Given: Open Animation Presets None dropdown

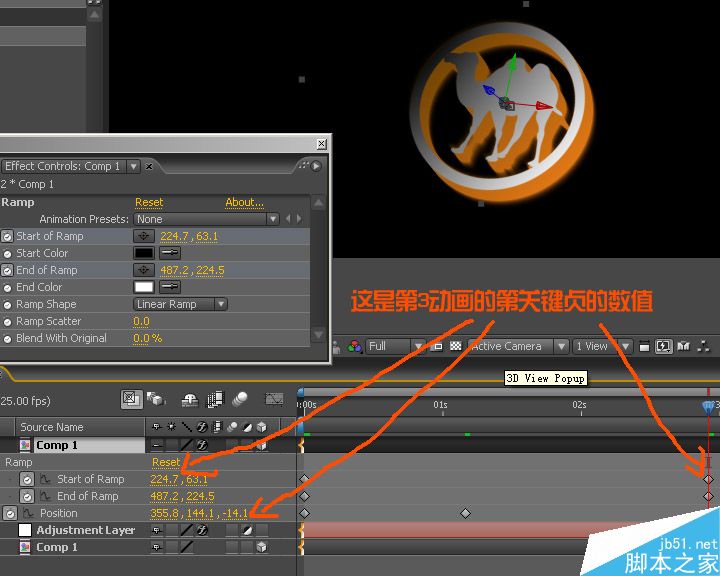Looking at the screenshot, I should coord(206,219).
